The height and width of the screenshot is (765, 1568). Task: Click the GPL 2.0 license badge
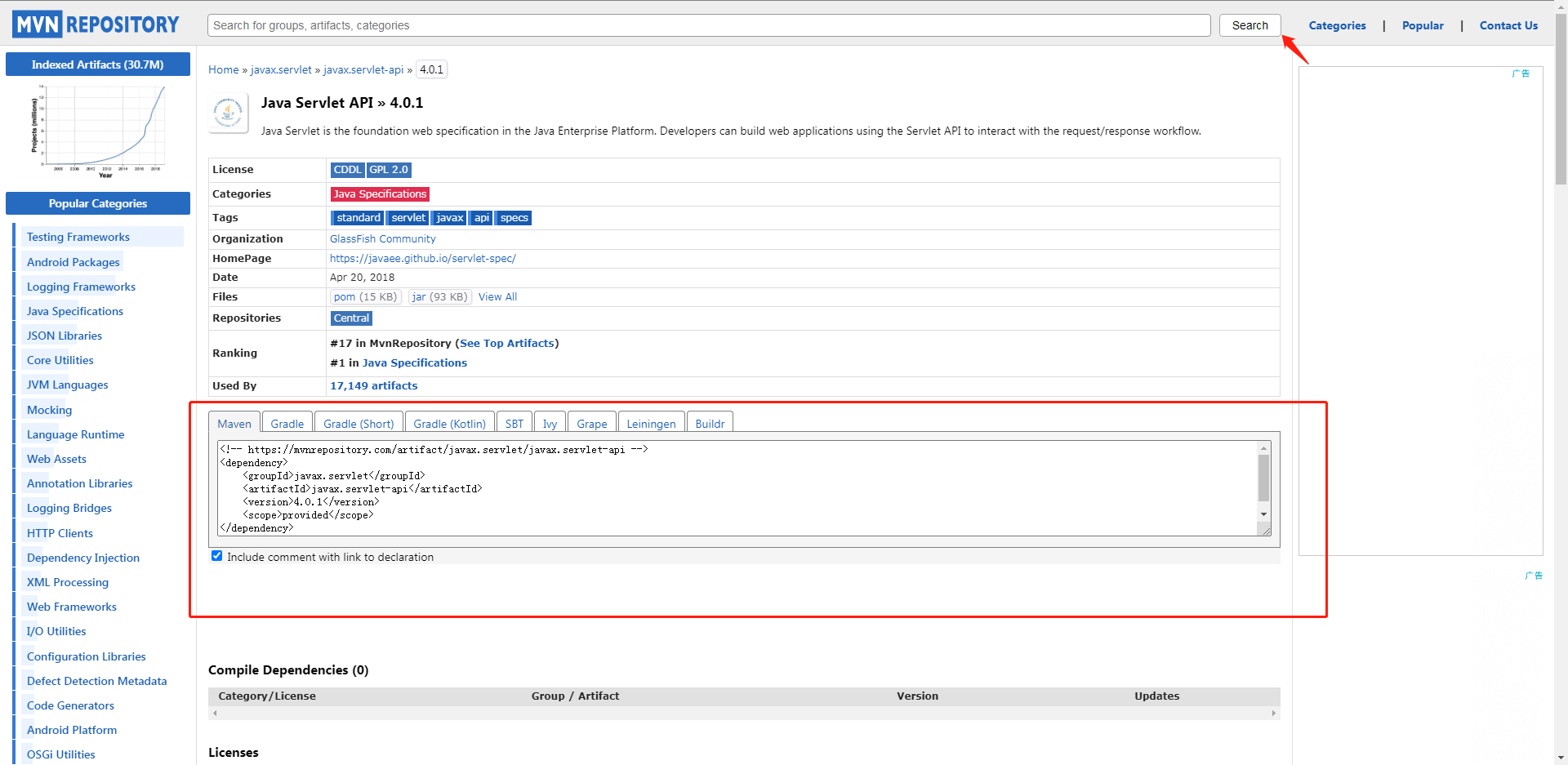click(x=389, y=170)
